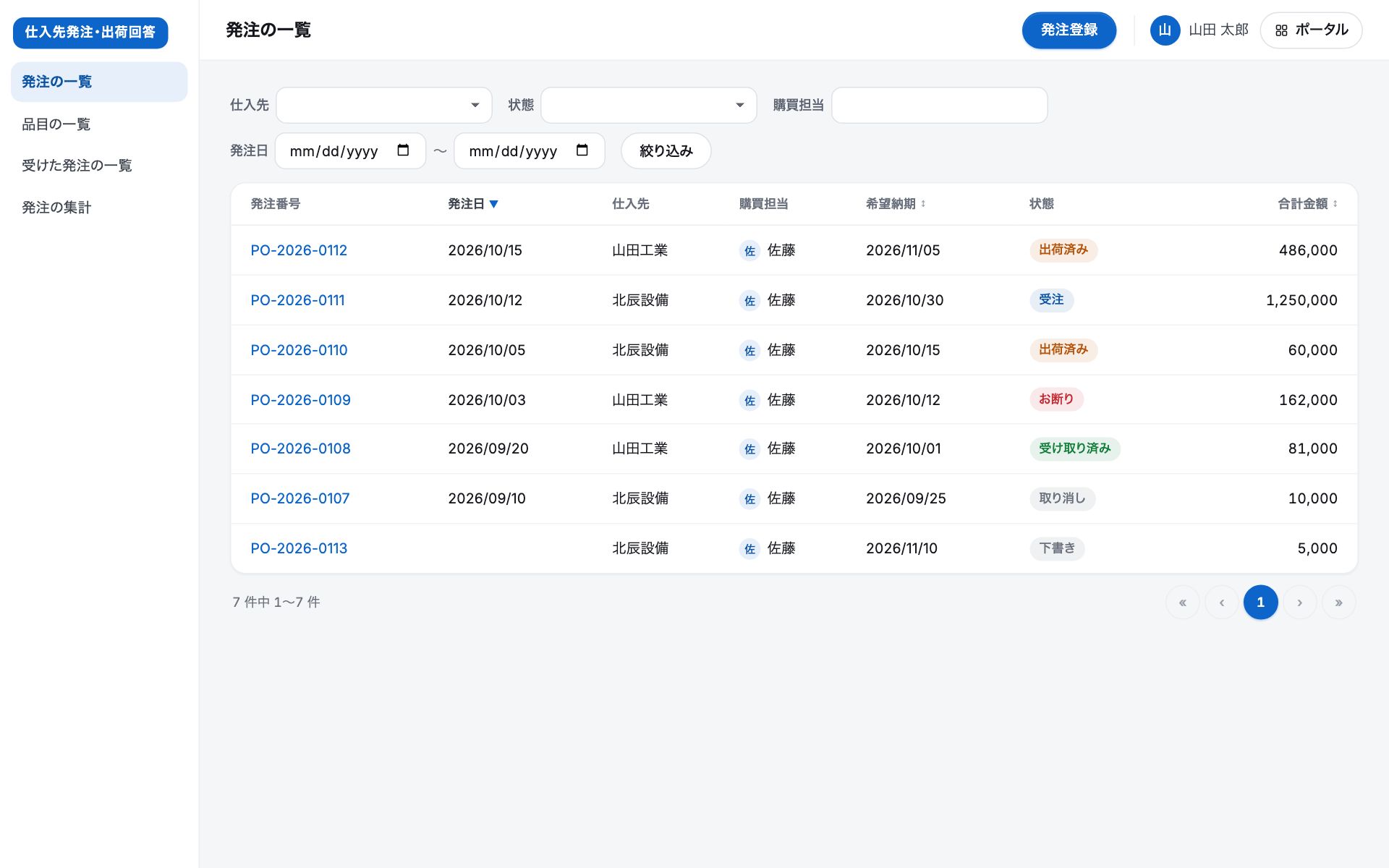Screen dimensions: 1389x868
Task: Click the 受注 status badge
Action: coord(1052,299)
